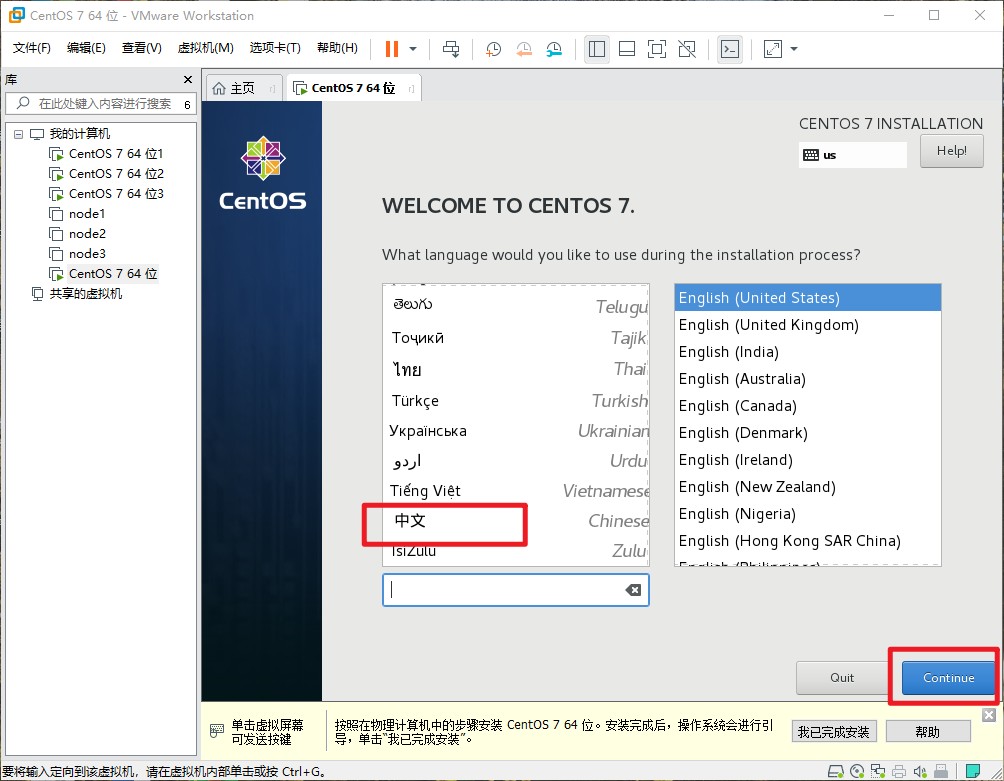This screenshot has width=1004, height=781.
Task: Select English (Canada) locale
Action: [807, 406]
